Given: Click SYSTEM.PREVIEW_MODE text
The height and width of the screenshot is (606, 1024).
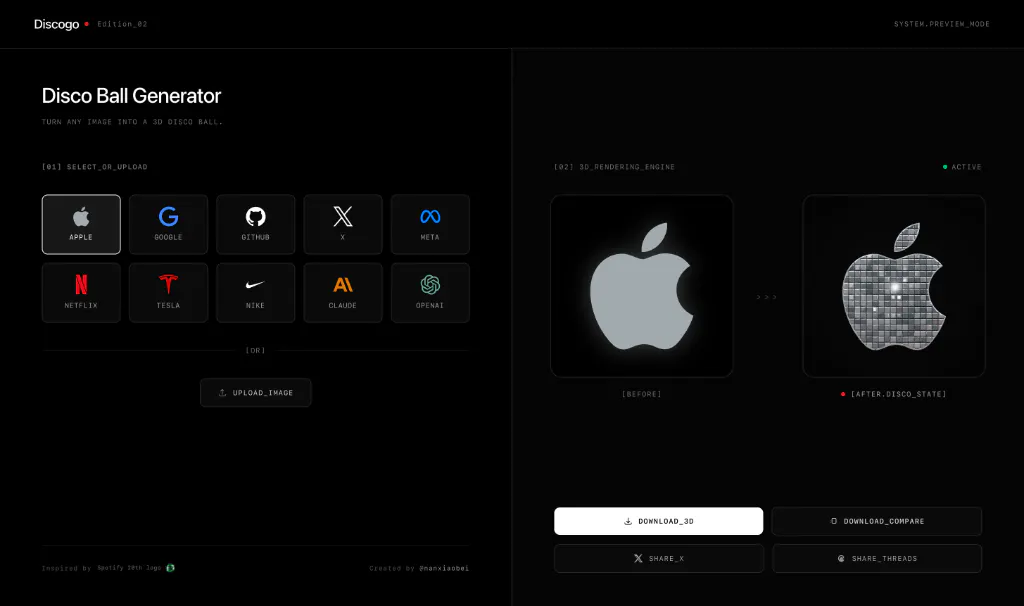Looking at the screenshot, I should click(942, 24).
